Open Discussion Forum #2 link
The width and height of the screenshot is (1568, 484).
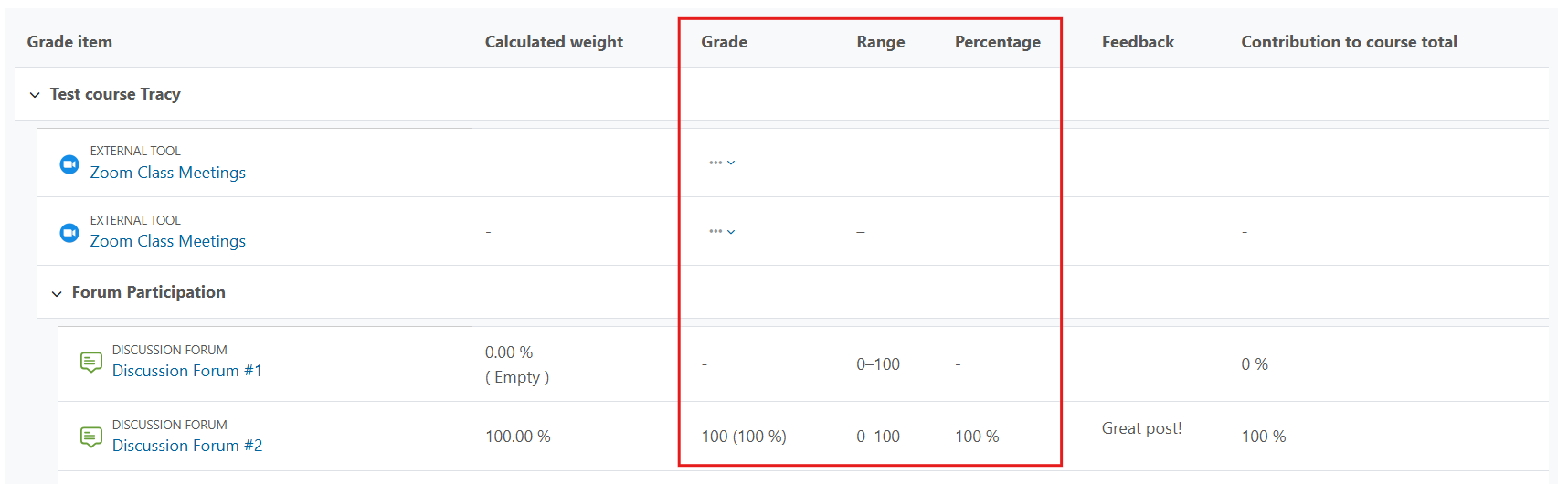pos(187,446)
